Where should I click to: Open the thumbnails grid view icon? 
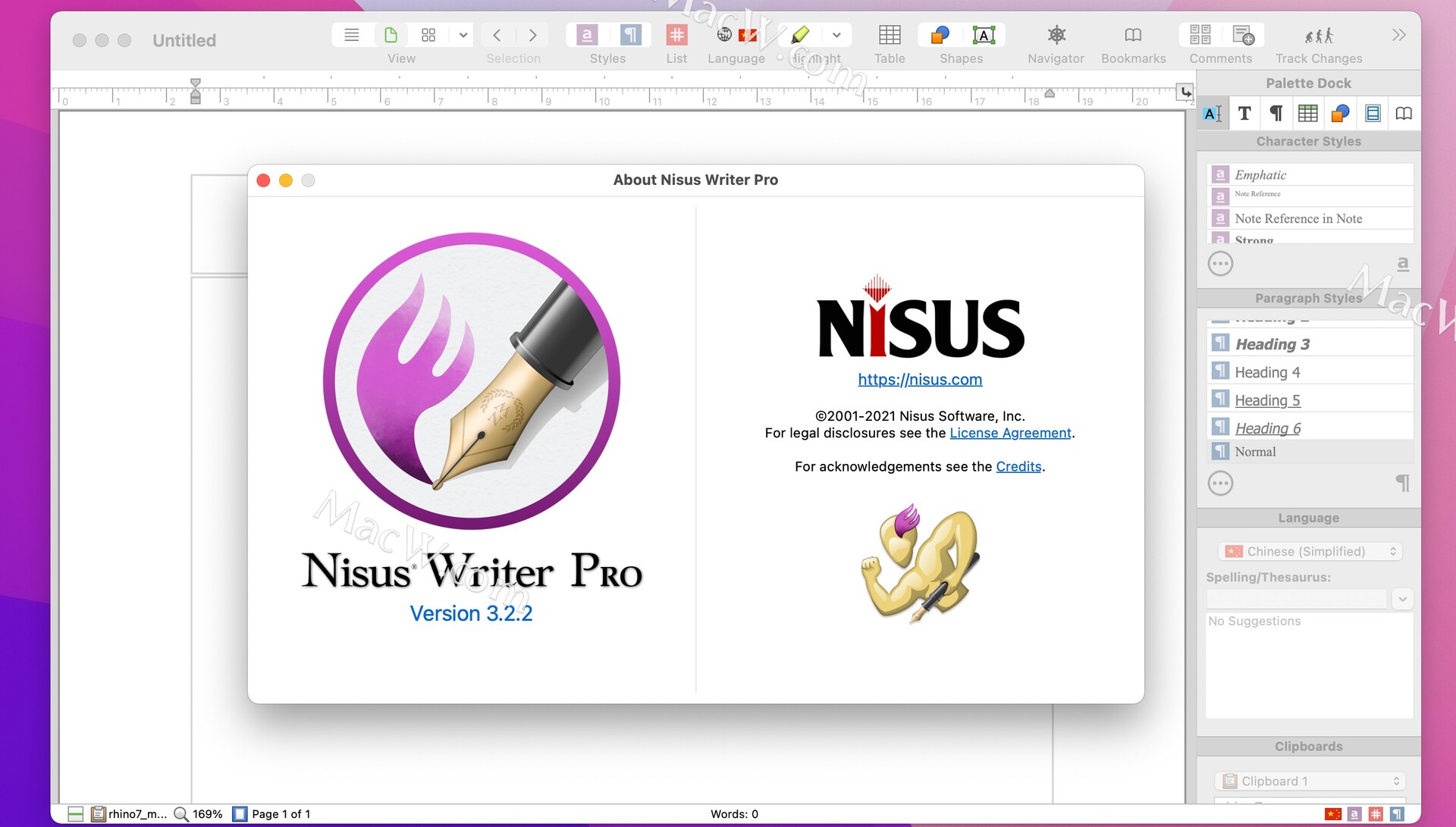(x=428, y=35)
